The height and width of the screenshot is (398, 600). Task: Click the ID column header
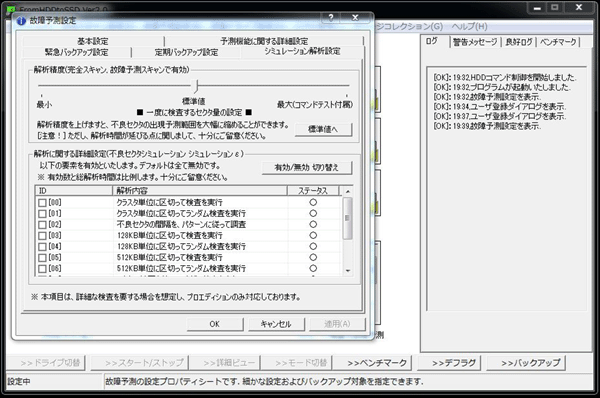click(74, 191)
